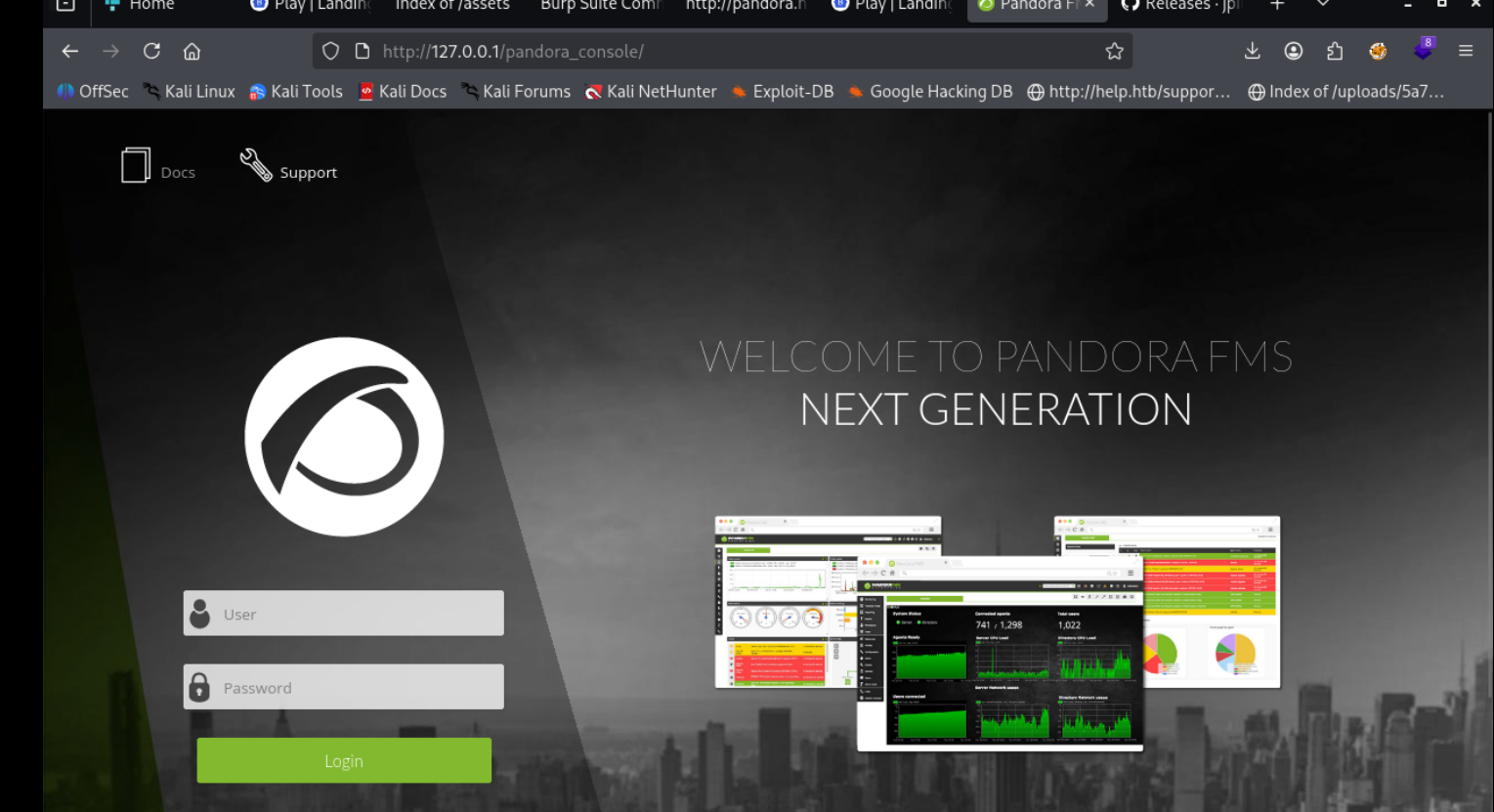Click the dashboard screenshots preview image

point(997,633)
